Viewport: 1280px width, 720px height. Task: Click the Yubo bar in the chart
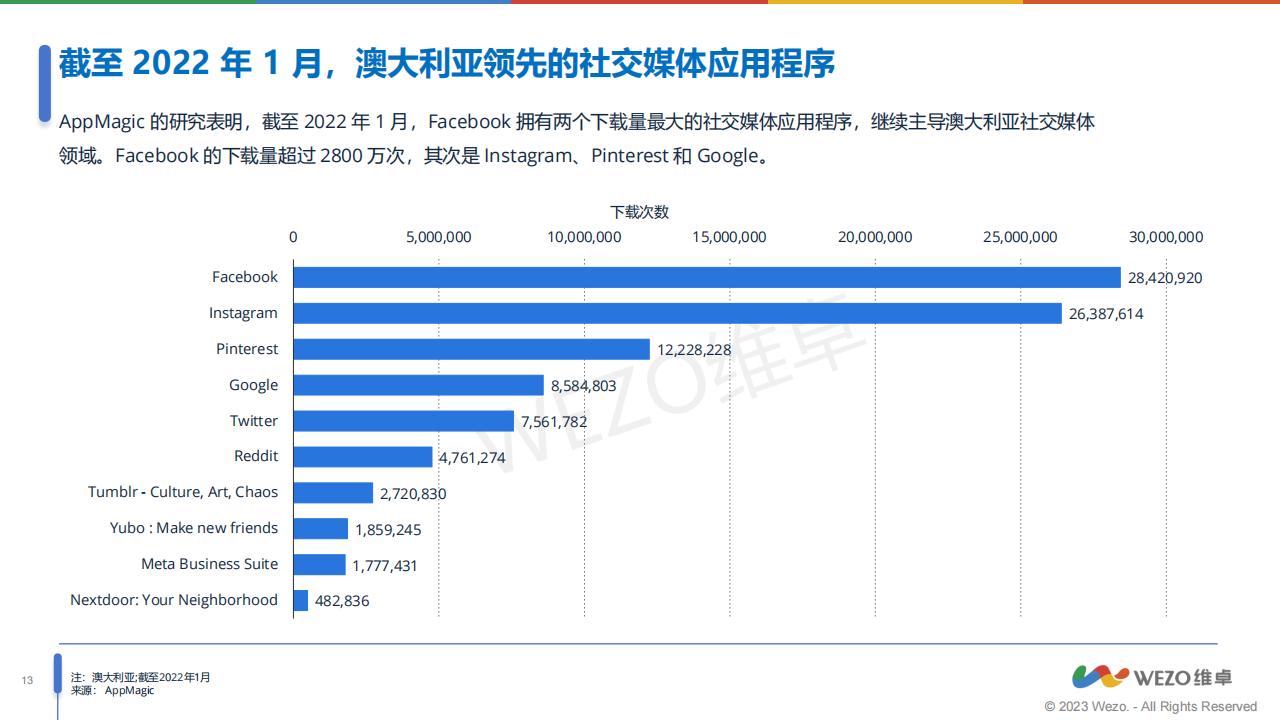click(321, 529)
